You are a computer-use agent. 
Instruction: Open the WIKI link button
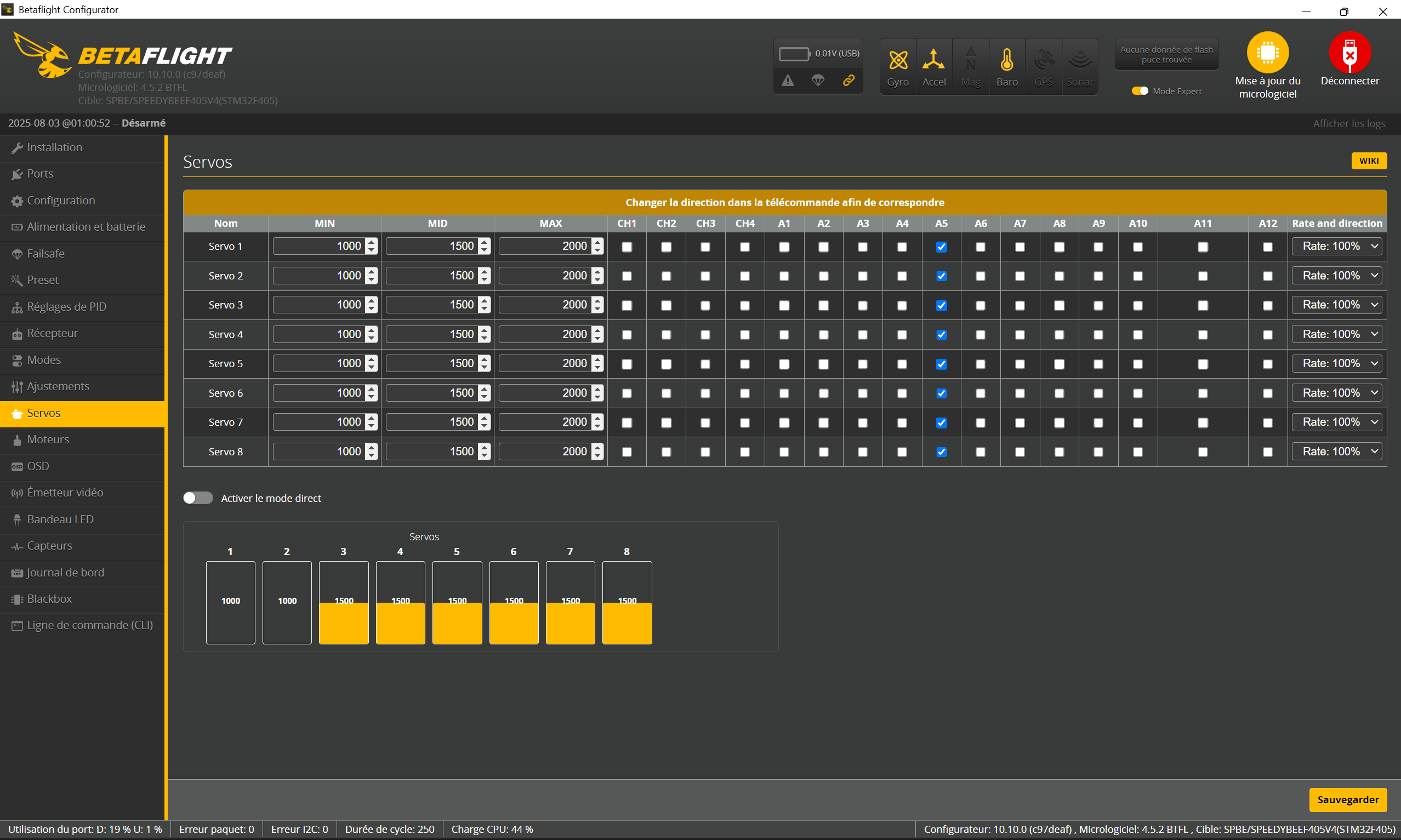coord(1369,161)
